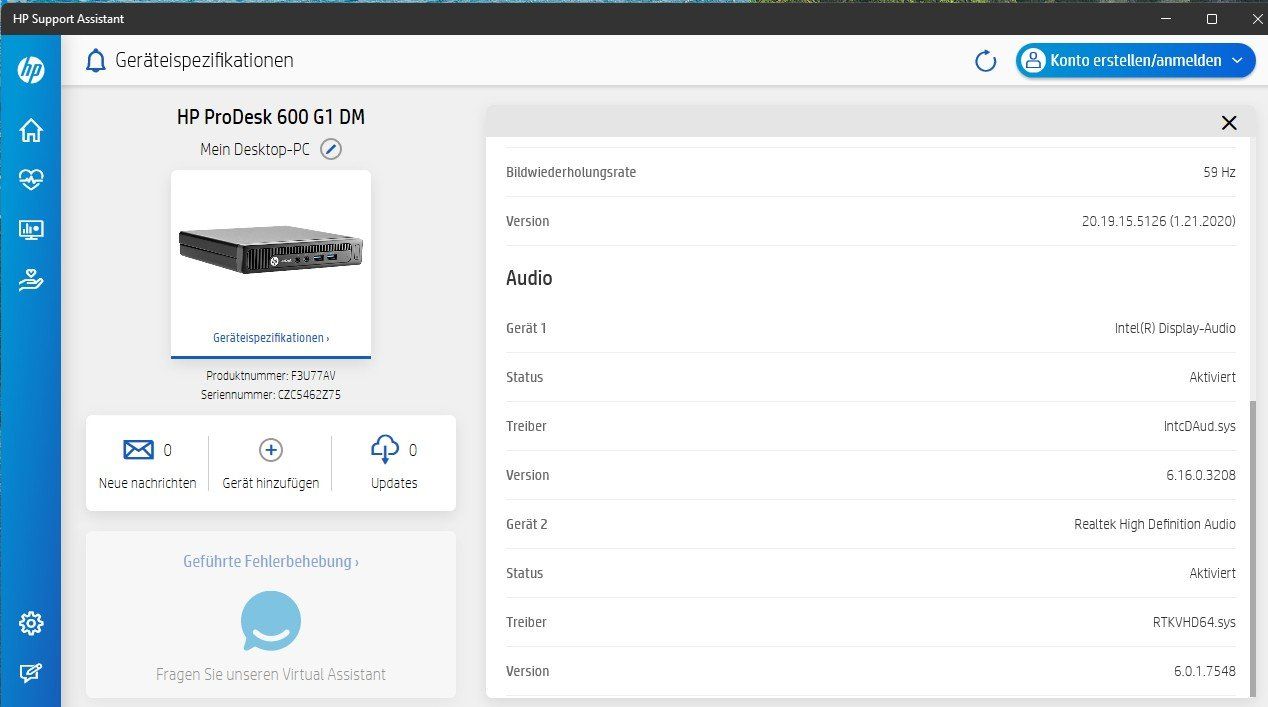This screenshot has width=1268, height=707.
Task: Open the Neue nachrichten envelope icon
Action: pos(138,450)
